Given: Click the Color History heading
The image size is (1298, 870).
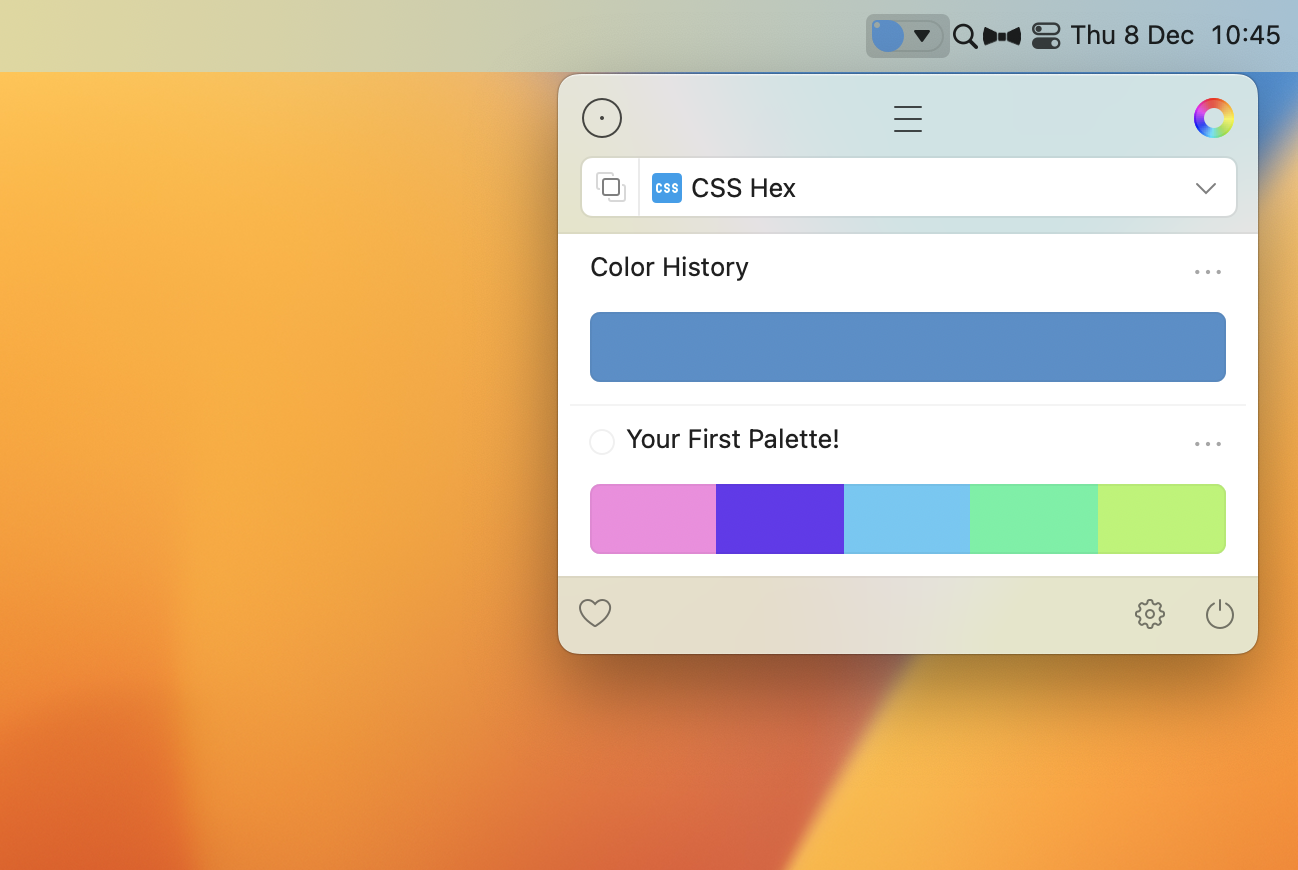Looking at the screenshot, I should (x=669, y=267).
